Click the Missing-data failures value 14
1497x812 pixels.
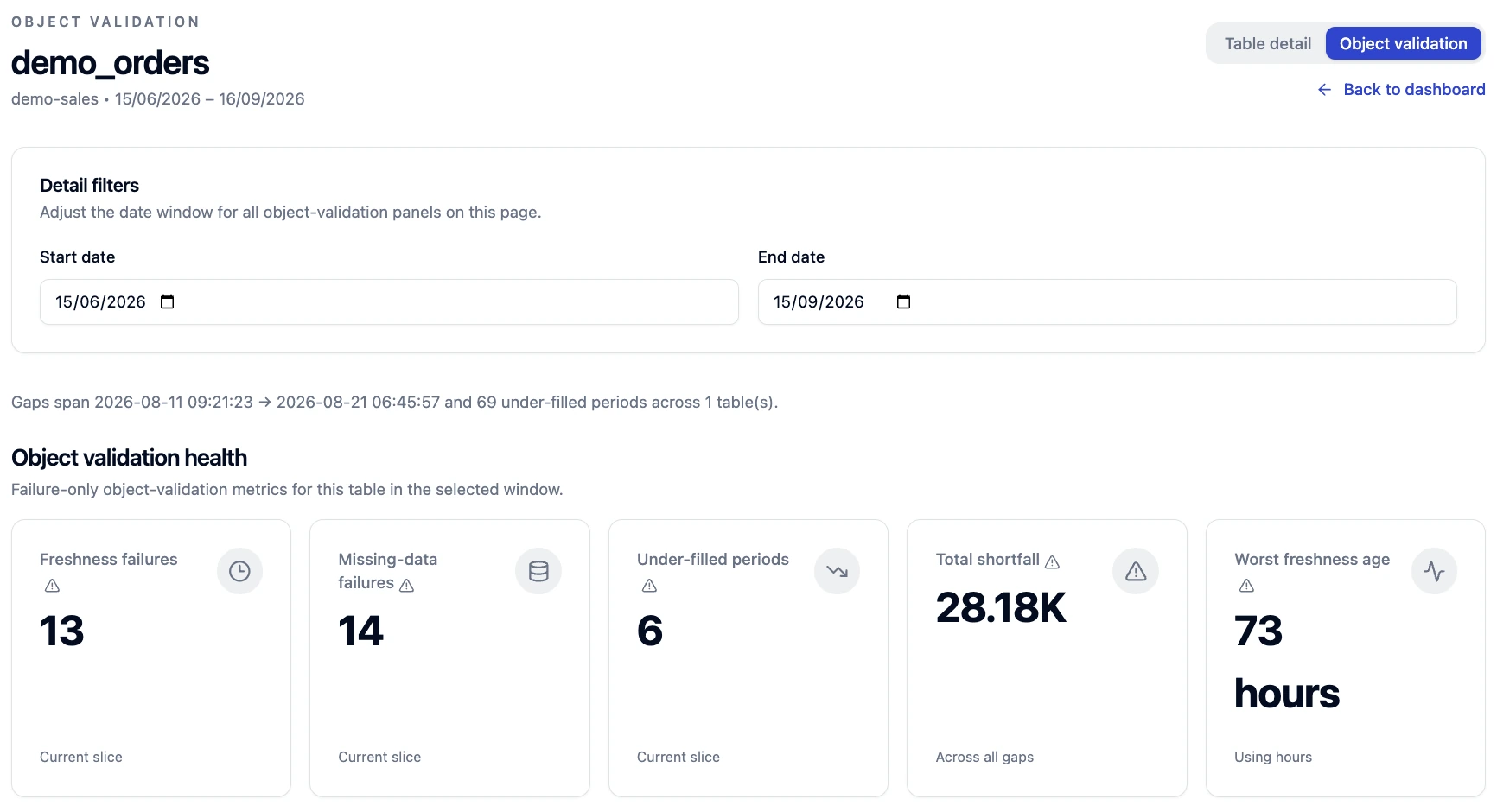360,631
